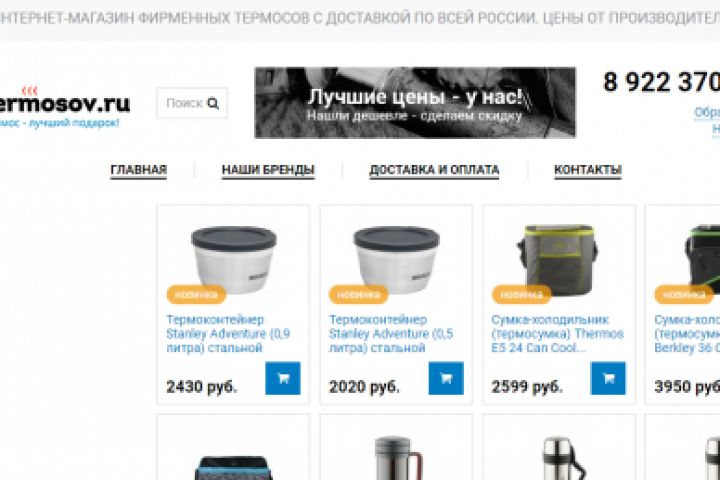Open Сумка-холодильник Thermos E5 24 Can link
720x480 pixels.
(x=557, y=333)
